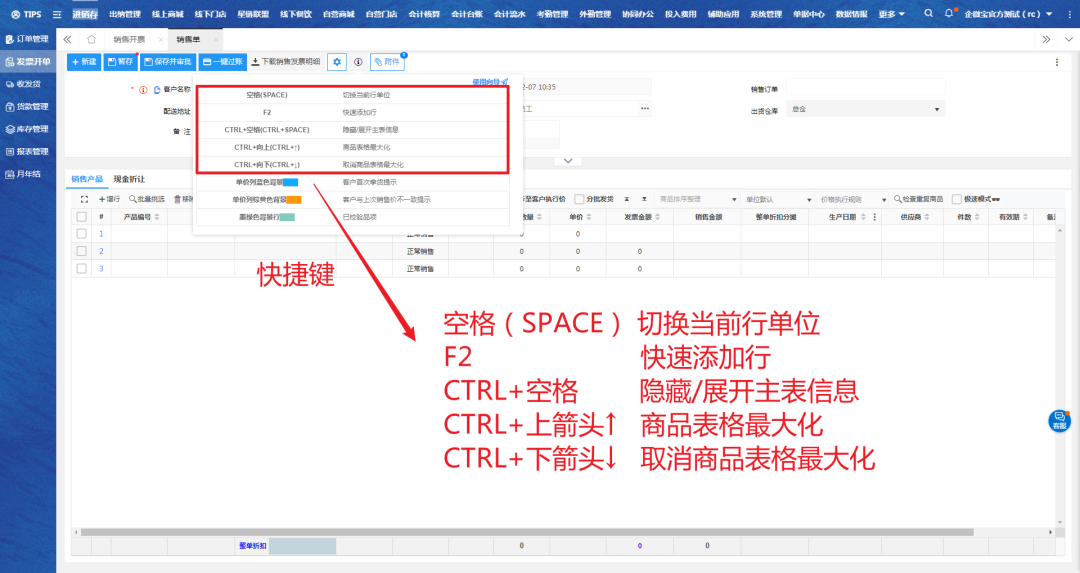Screen dimensions: 1080x573
Task: Go to the home tab icon
Action: tap(91, 39)
